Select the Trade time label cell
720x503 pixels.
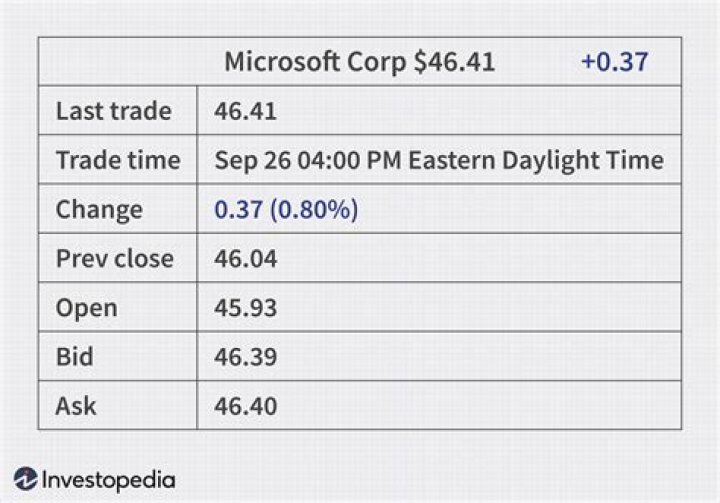tap(117, 160)
